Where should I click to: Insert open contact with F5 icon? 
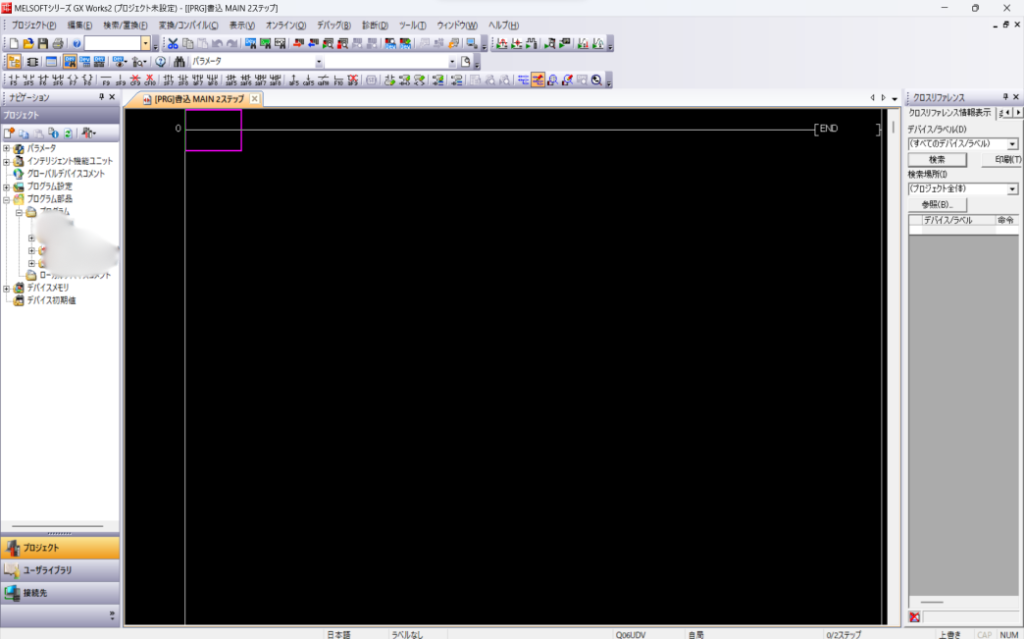pyautogui.click(x=13, y=80)
